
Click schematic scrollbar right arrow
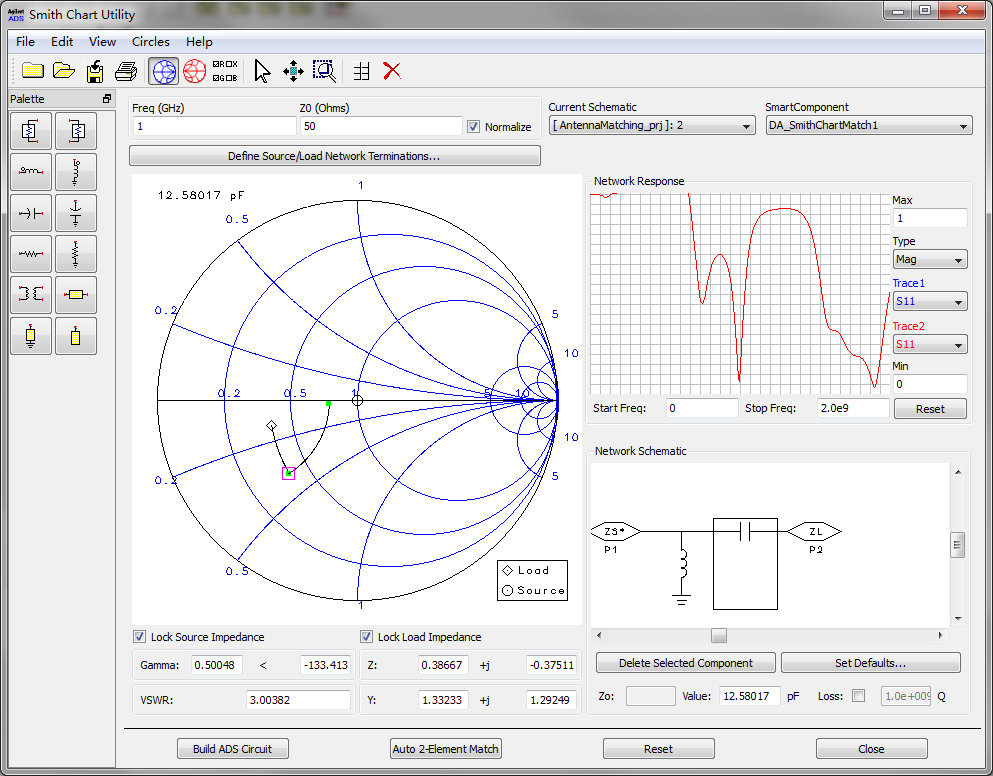(940, 635)
